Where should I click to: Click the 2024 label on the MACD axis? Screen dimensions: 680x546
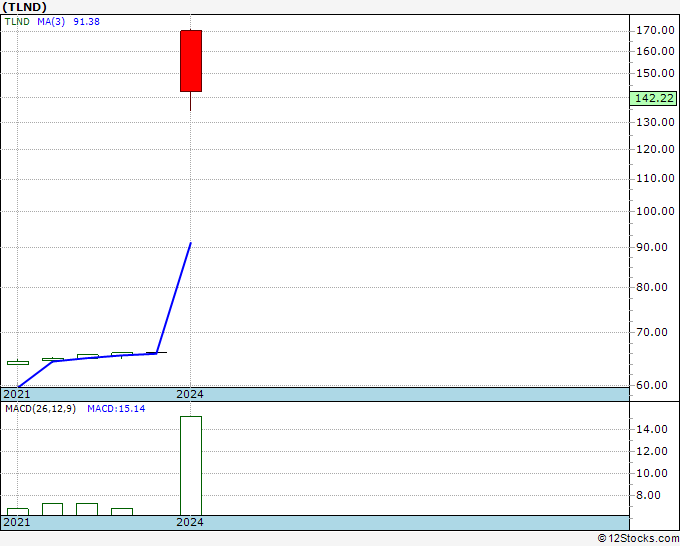(190, 522)
